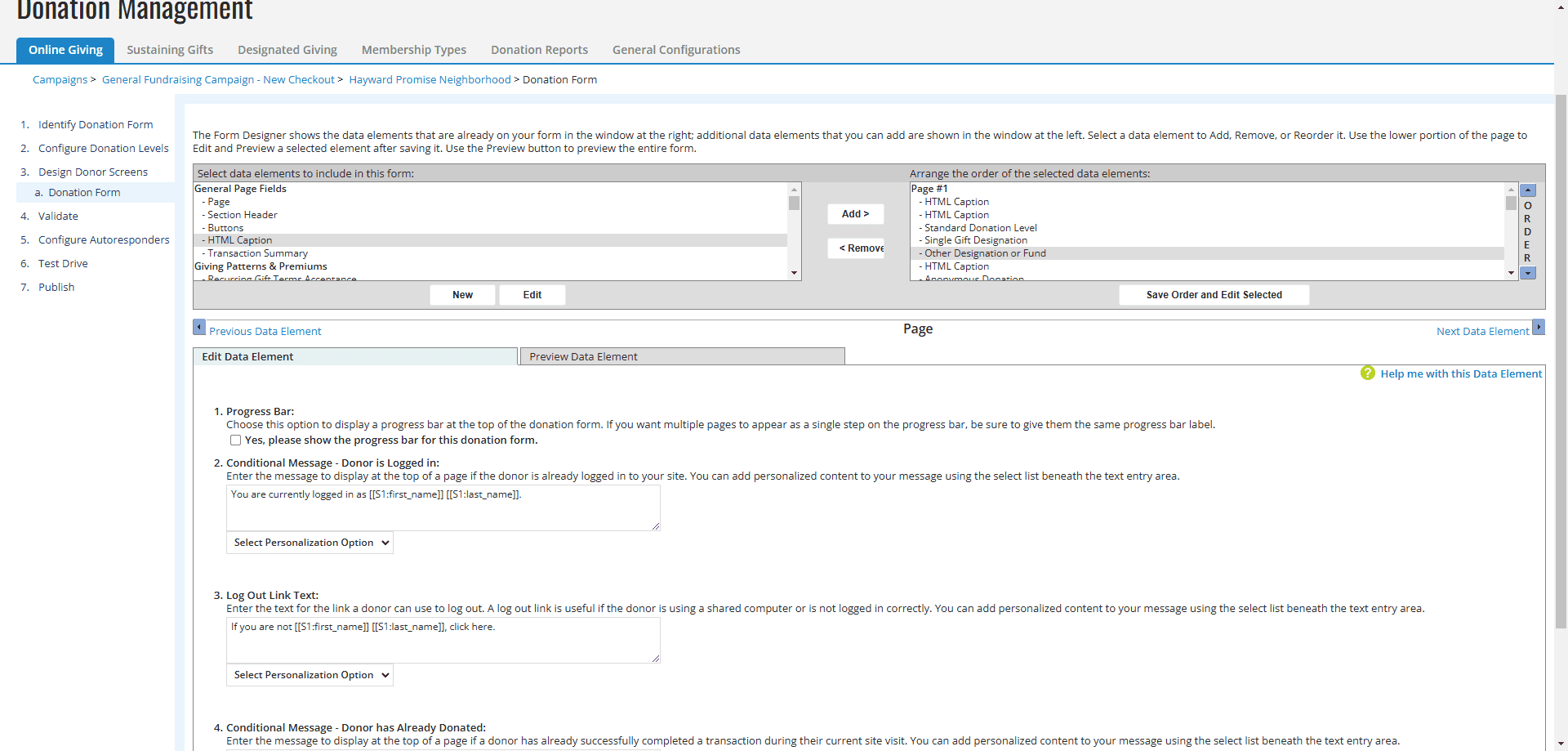Select the Edit Data Element tab
The width and height of the screenshot is (1568, 751).
point(355,356)
